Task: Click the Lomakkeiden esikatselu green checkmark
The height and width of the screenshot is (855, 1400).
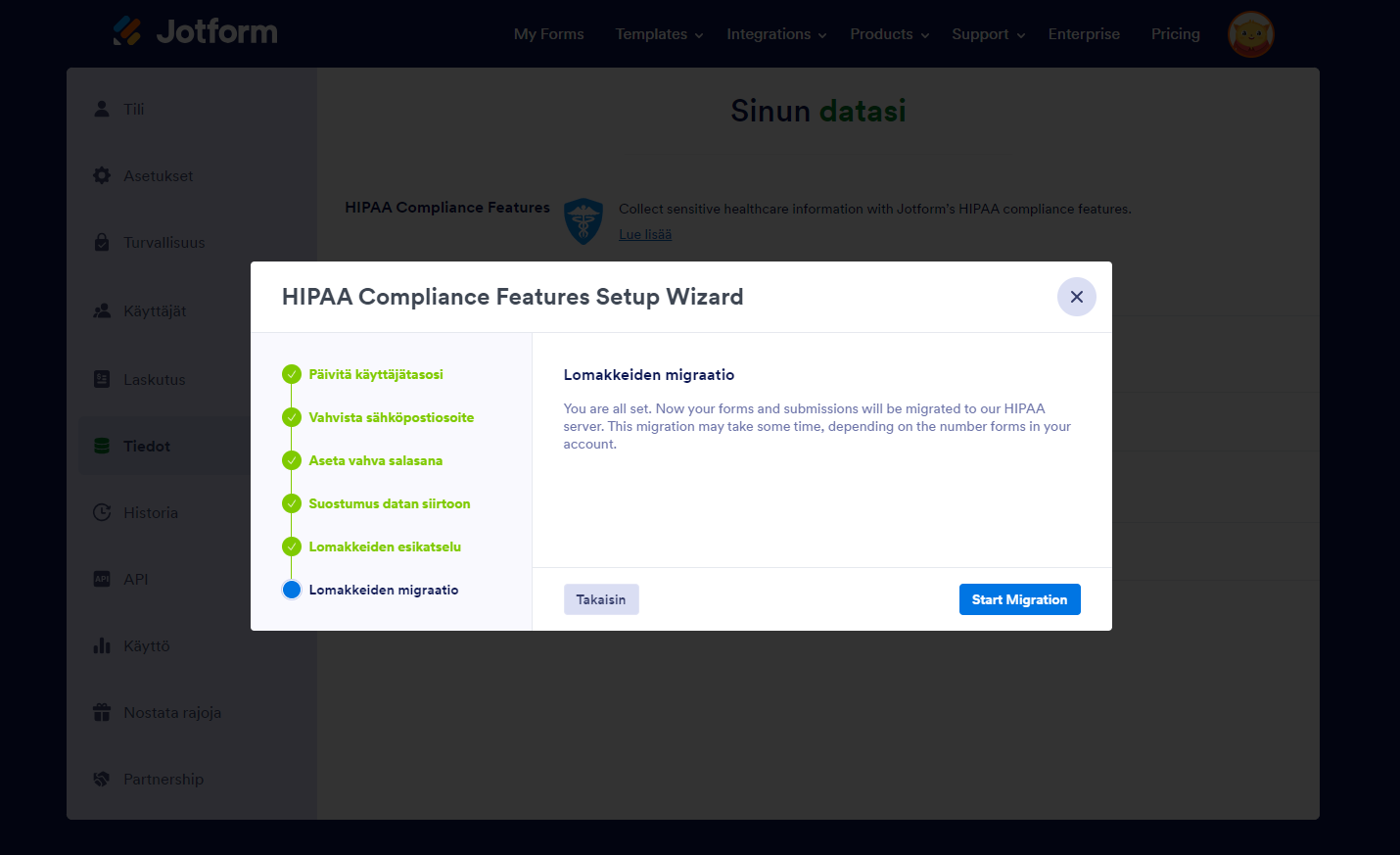Action: click(x=292, y=546)
